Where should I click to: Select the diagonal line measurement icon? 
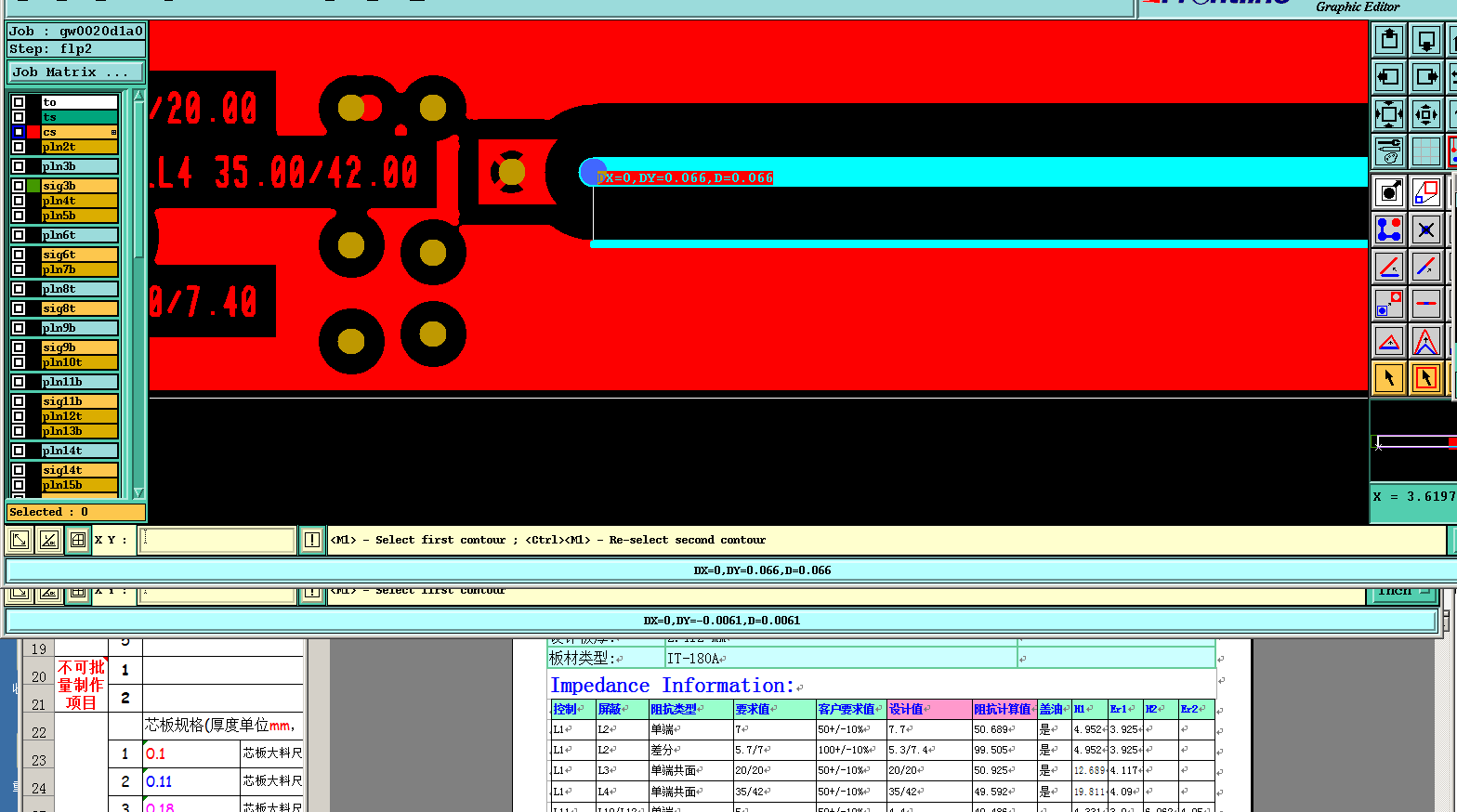point(1426,267)
